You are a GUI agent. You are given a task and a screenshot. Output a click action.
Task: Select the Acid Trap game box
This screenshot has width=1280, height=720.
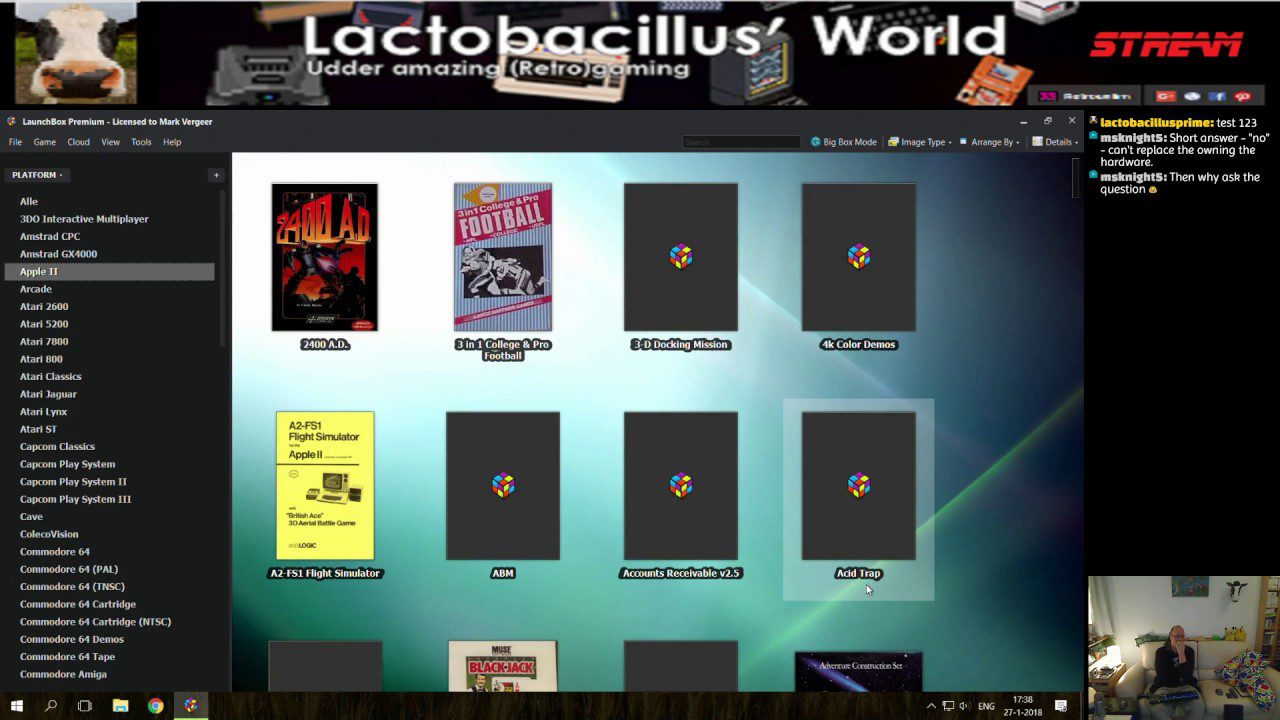click(x=859, y=486)
